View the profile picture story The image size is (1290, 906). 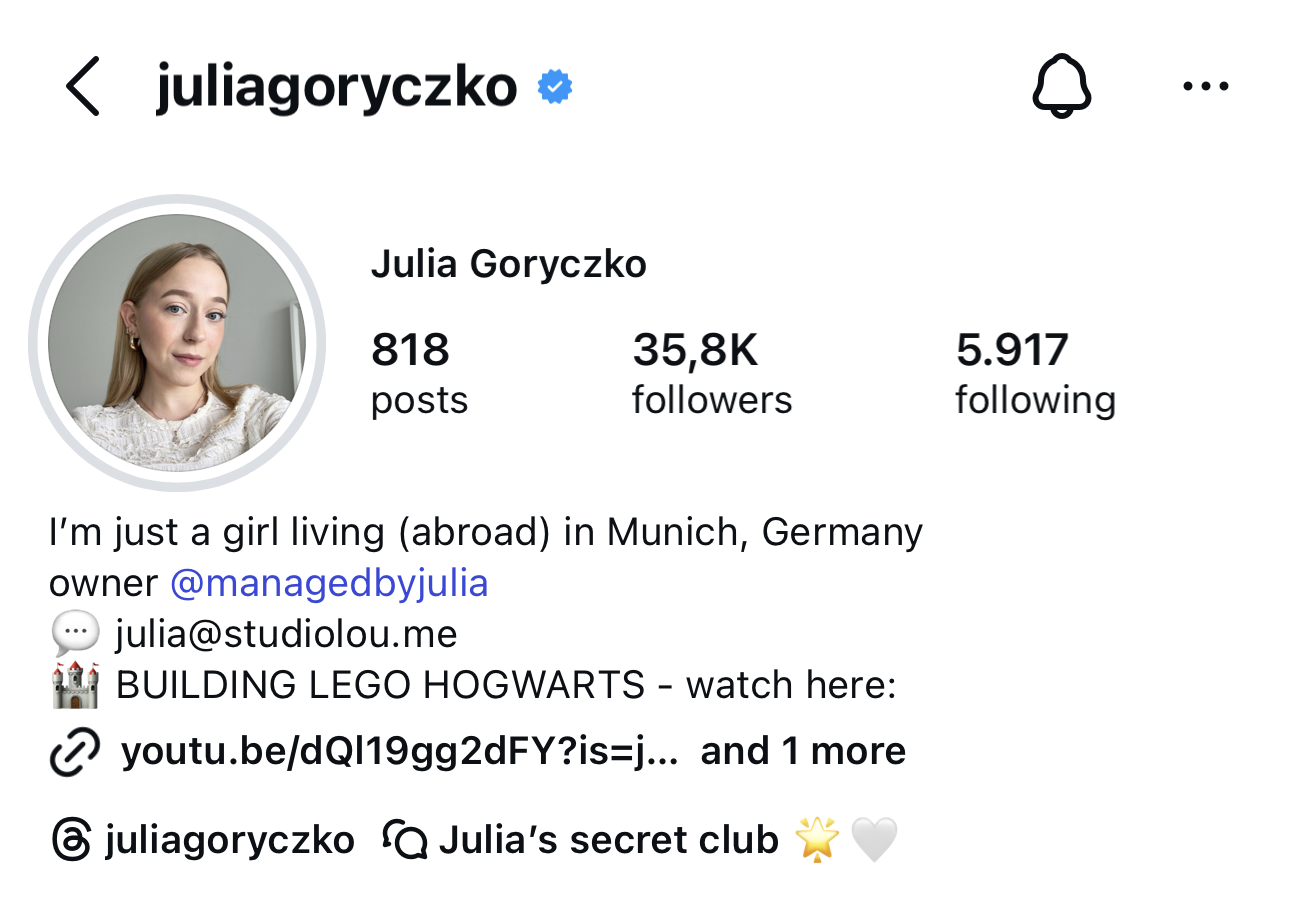pyautogui.click(x=177, y=343)
